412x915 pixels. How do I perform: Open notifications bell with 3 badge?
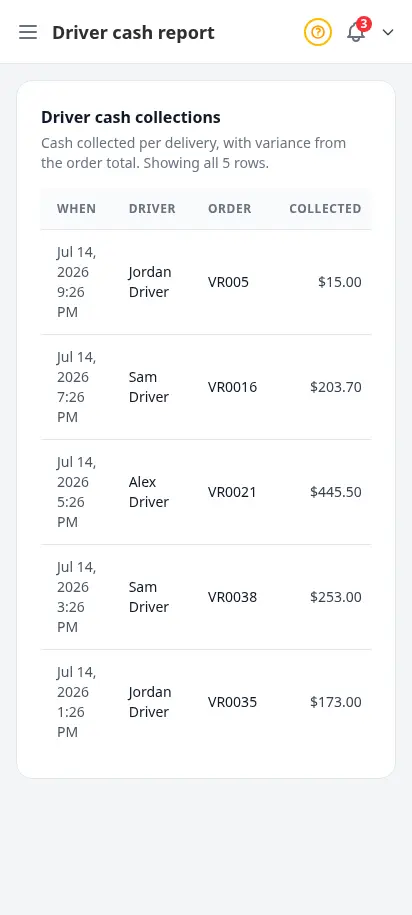click(357, 32)
